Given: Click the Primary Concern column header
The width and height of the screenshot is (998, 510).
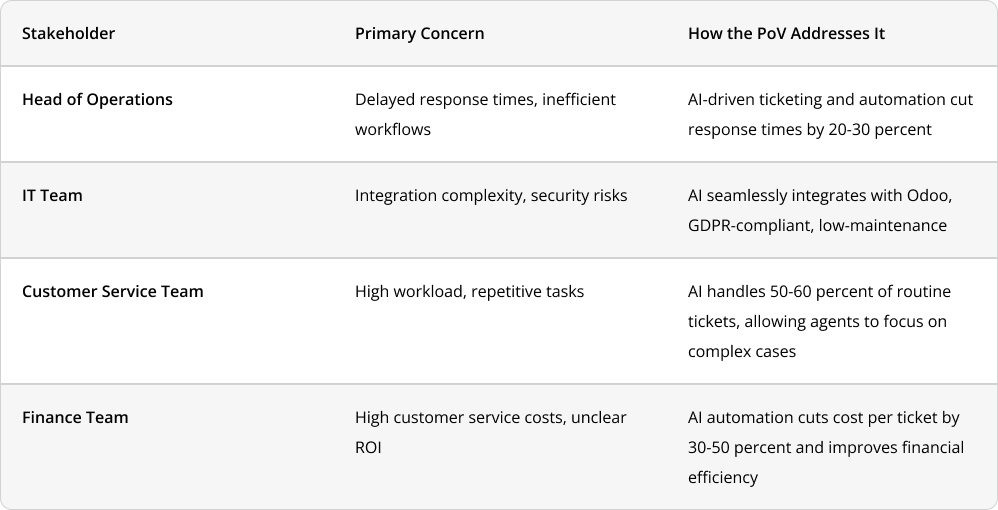Looking at the screenshot, I should [419, 33].
